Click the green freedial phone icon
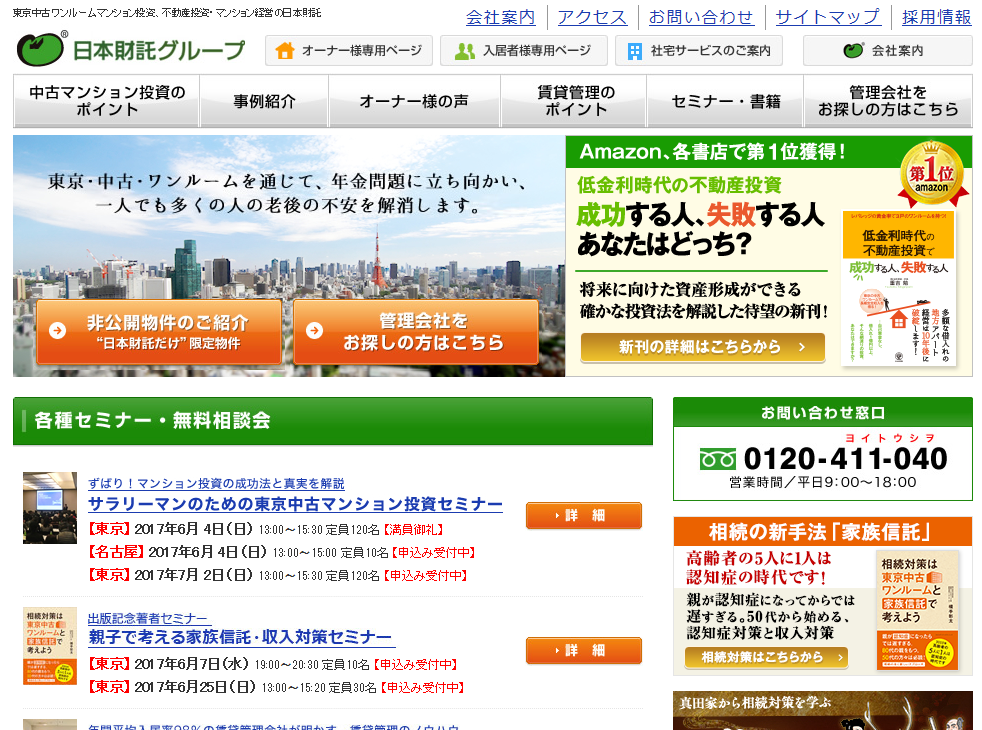This screenshot has width=982, height=730. (719, 460)
